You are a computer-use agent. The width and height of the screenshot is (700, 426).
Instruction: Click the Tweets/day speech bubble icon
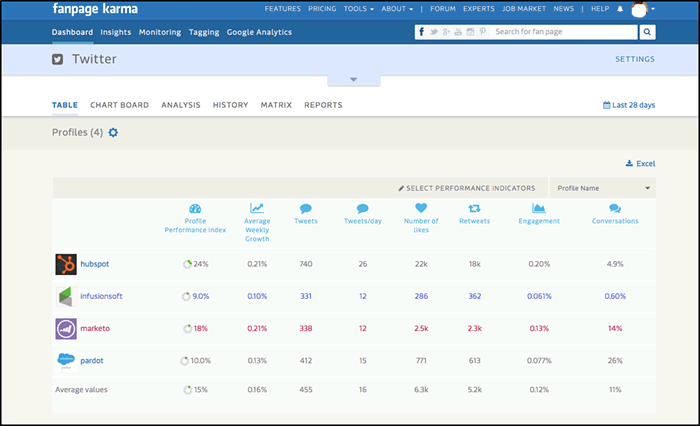pos(362,209)
